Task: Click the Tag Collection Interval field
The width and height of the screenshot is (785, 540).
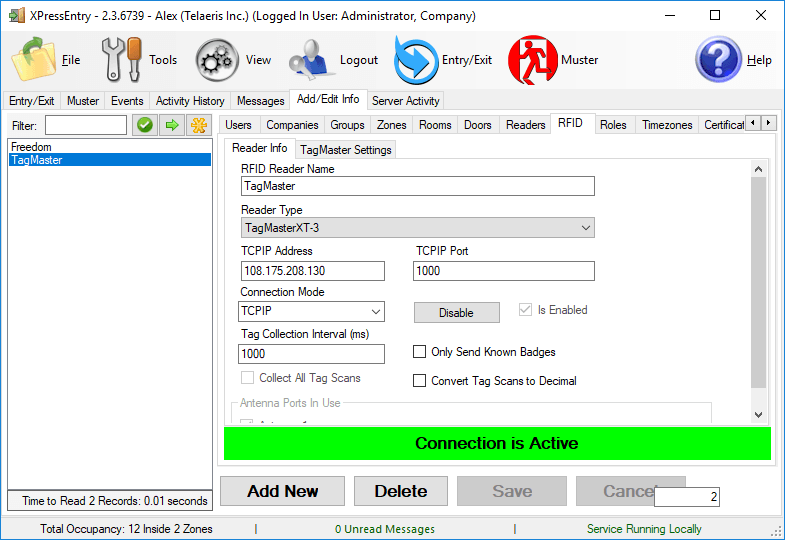Action: coord(311,354)
